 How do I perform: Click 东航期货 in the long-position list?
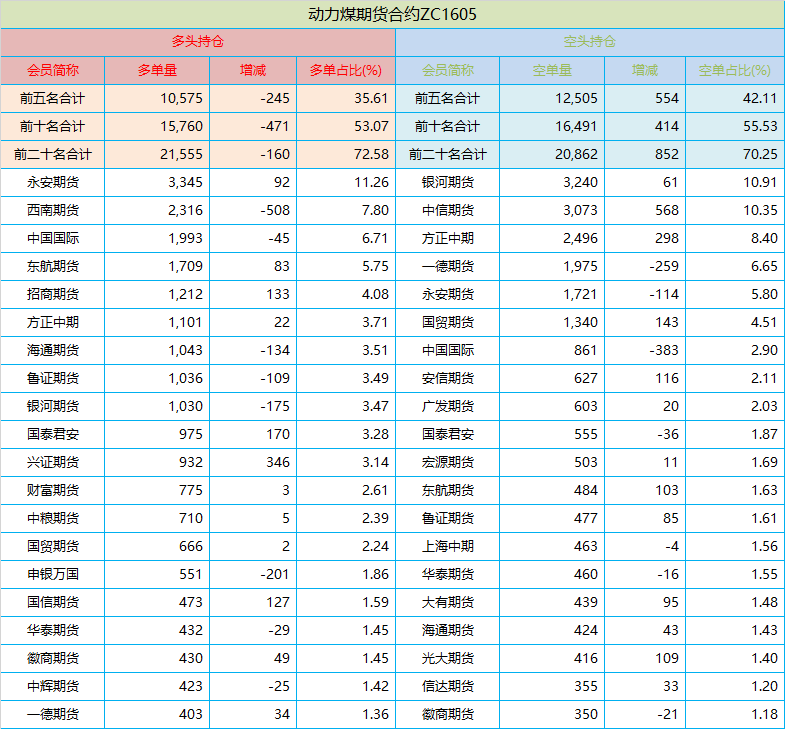[x=53, y=266]
